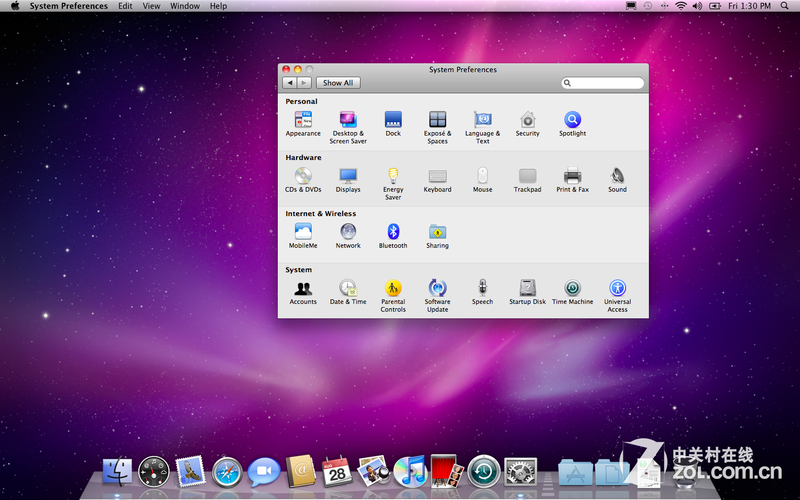This screenshot has width=800, height=500.
Task: Launch Dashboard from the Dock
Action: click(154, 471)
